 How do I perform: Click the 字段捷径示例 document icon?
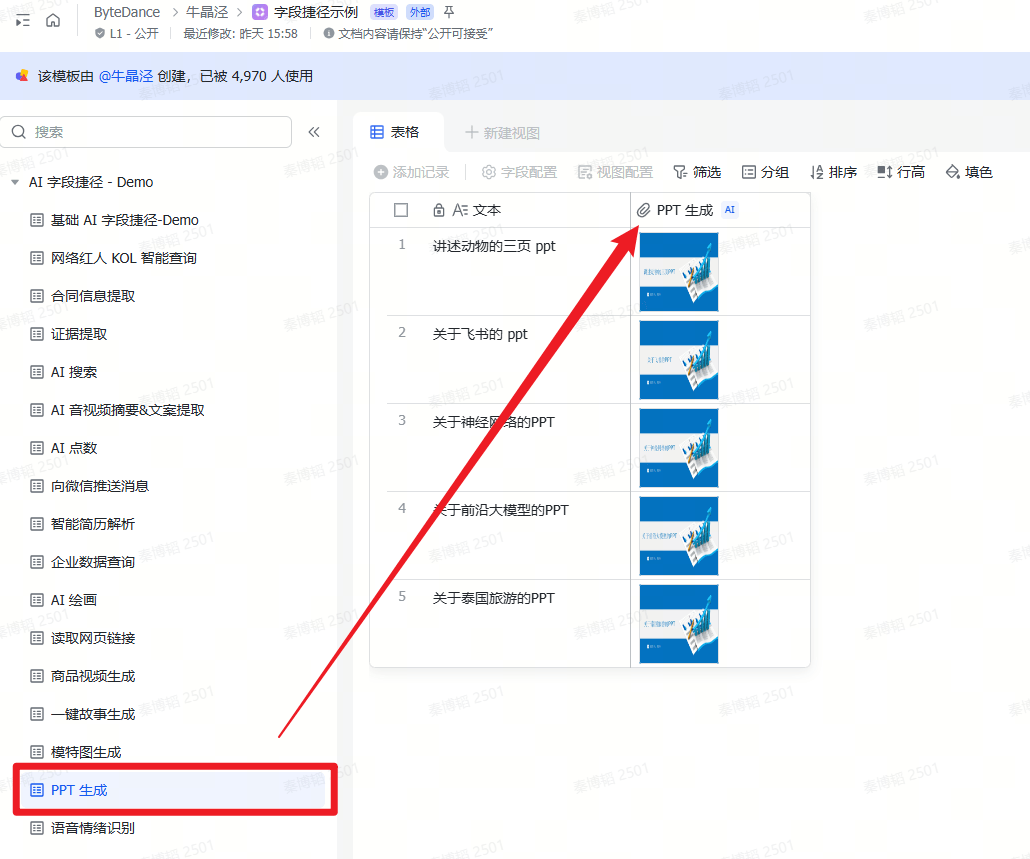[x=260, y=12]
